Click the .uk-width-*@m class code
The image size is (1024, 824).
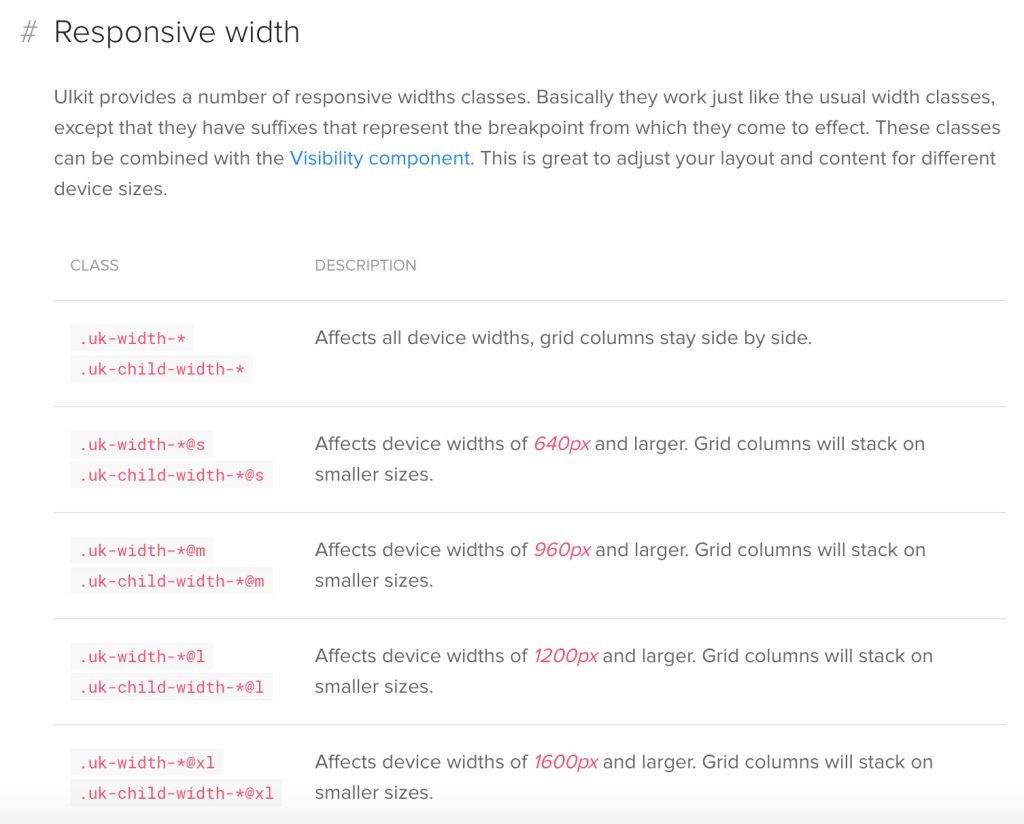pos(142,551)
